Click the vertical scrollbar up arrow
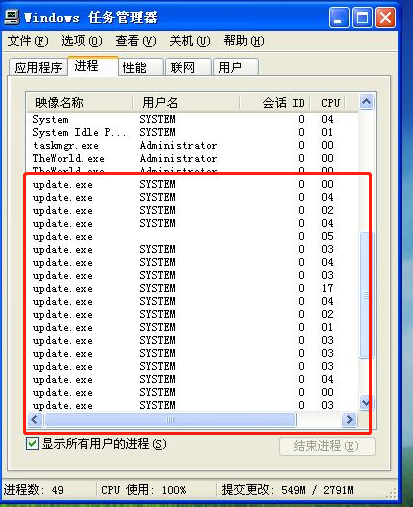The height and width of the screenshot is (507, 413). [x=367, y=101]
